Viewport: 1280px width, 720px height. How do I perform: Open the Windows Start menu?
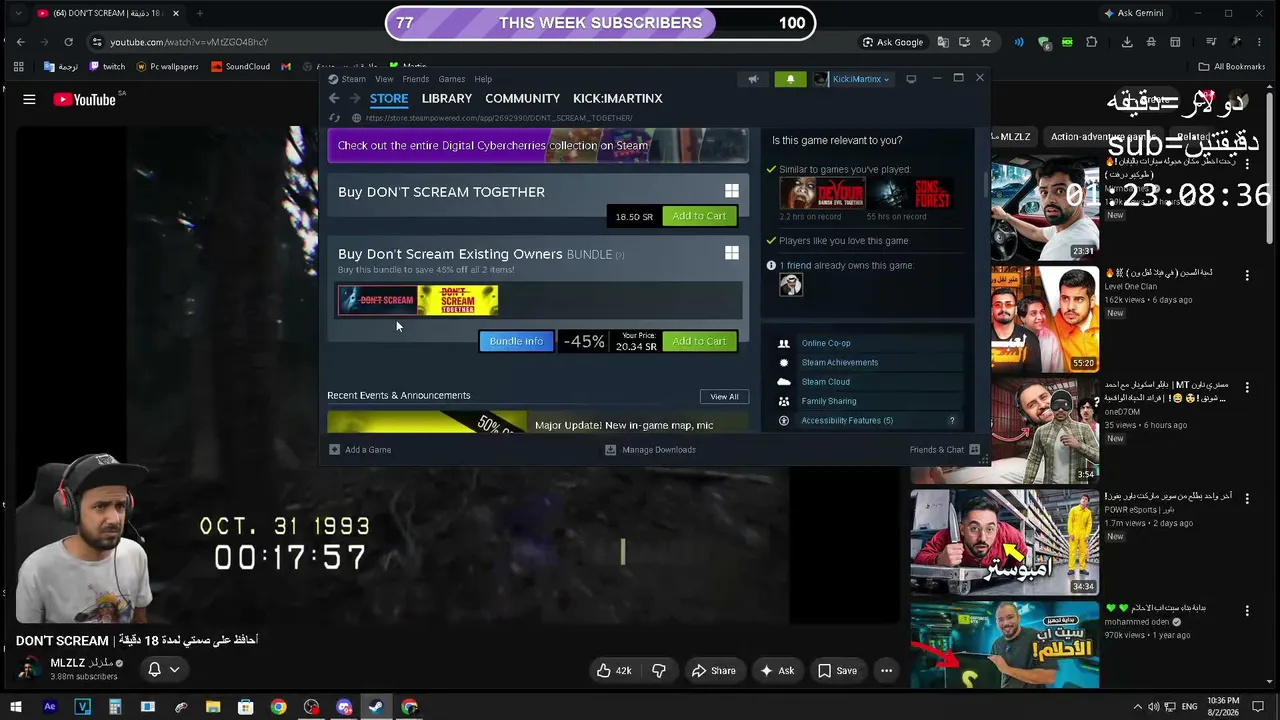coord(16,707)
